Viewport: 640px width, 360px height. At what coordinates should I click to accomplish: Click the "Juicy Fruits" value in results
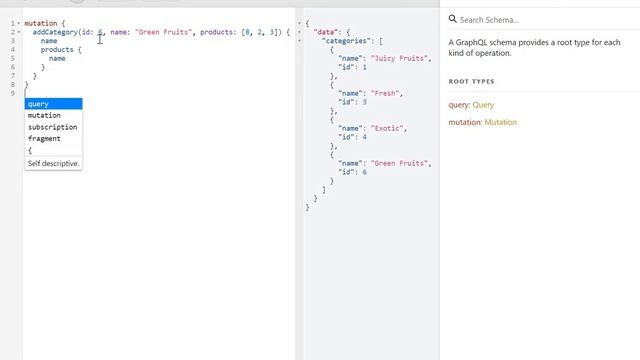click(399, 58)
